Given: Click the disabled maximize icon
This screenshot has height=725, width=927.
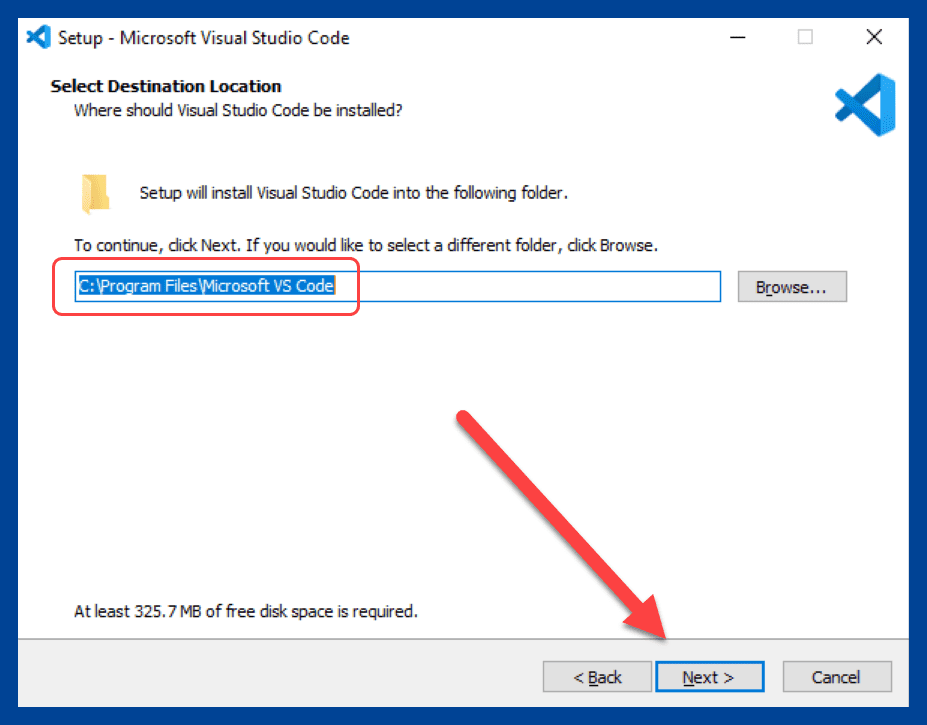Looking at the screenshot, I should click(805, 37).
